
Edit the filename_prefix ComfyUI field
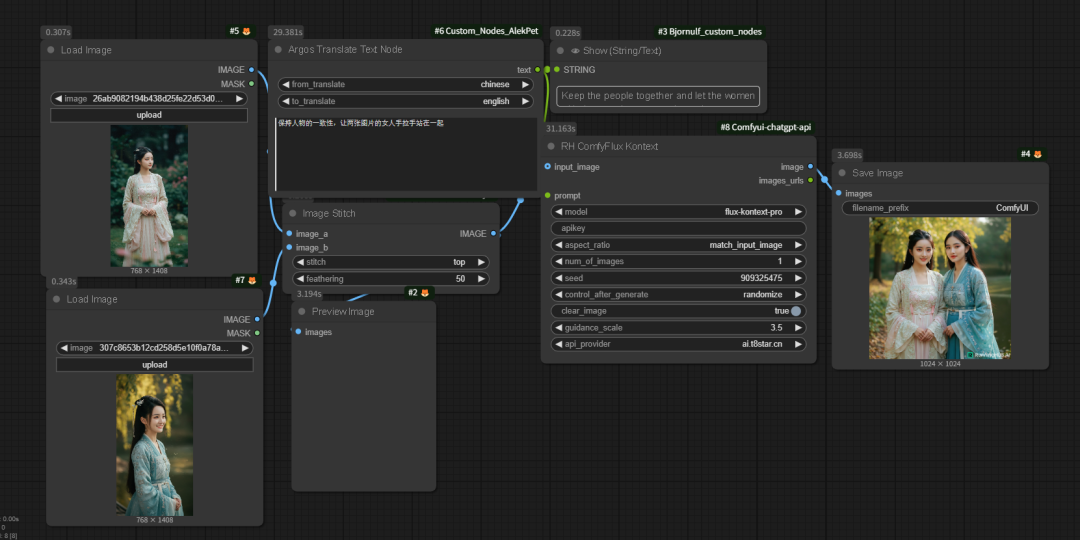pos(940,208)
